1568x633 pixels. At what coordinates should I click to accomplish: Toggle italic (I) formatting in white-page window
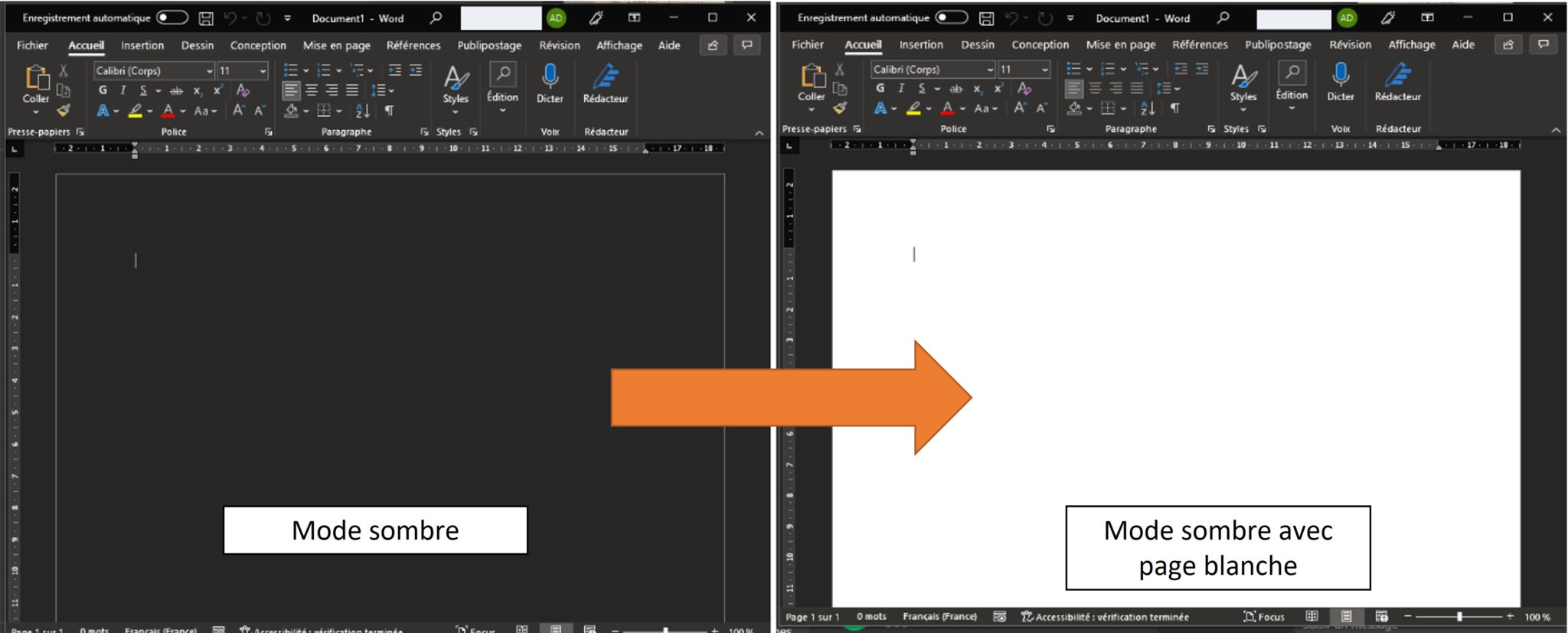pyautogui.click(x=901, y=88)
